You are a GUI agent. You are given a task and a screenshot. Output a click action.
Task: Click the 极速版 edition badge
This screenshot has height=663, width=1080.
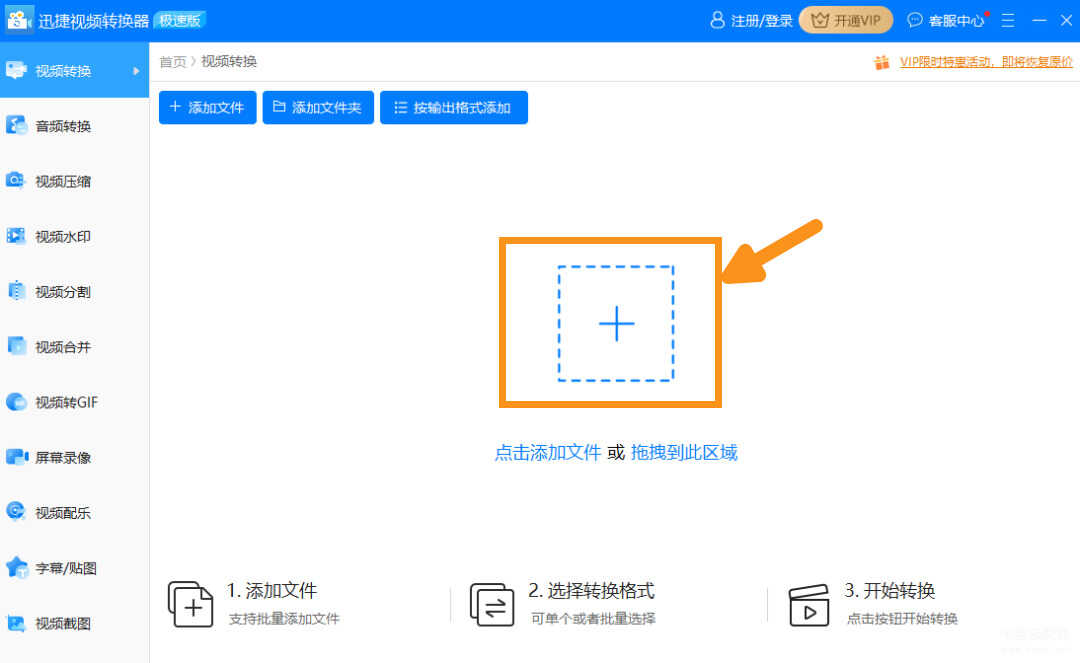pyautogui.click(x=180, y=21)
